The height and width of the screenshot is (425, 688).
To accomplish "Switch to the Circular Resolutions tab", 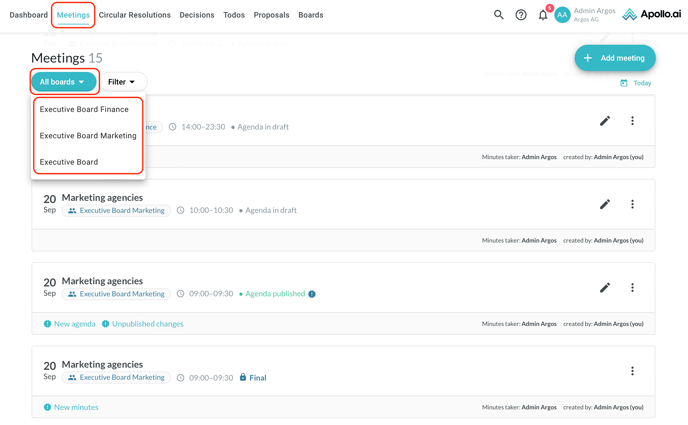I will (134, 15).
